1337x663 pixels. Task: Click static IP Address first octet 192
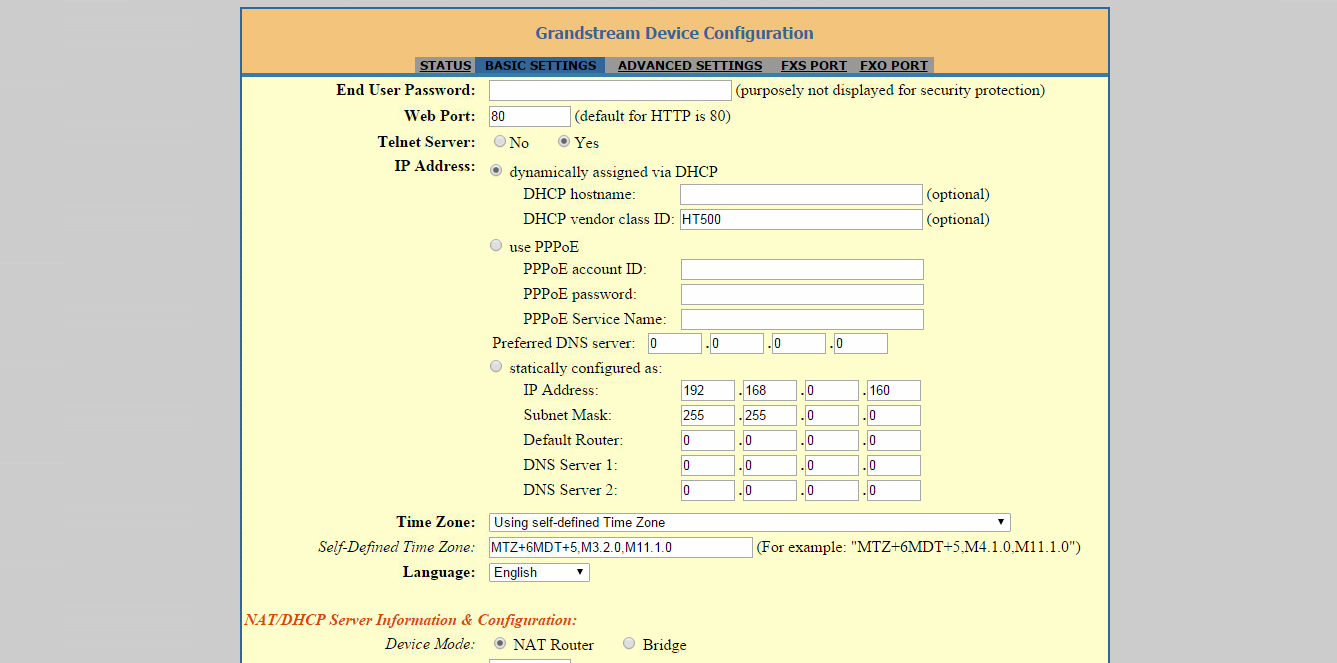[x=708, y=391]
